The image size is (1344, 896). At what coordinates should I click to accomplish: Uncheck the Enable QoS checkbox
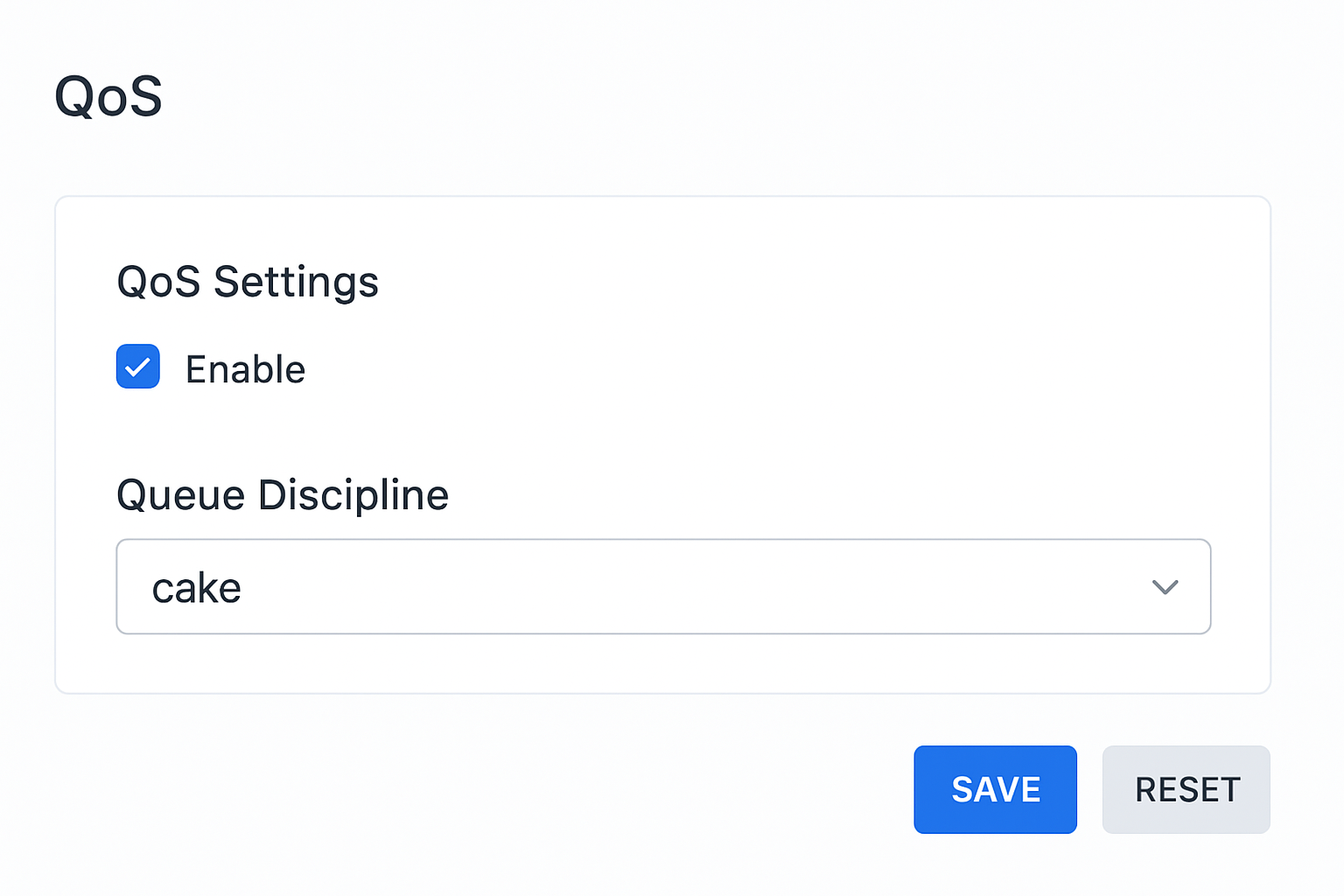[x=138, y=367]
